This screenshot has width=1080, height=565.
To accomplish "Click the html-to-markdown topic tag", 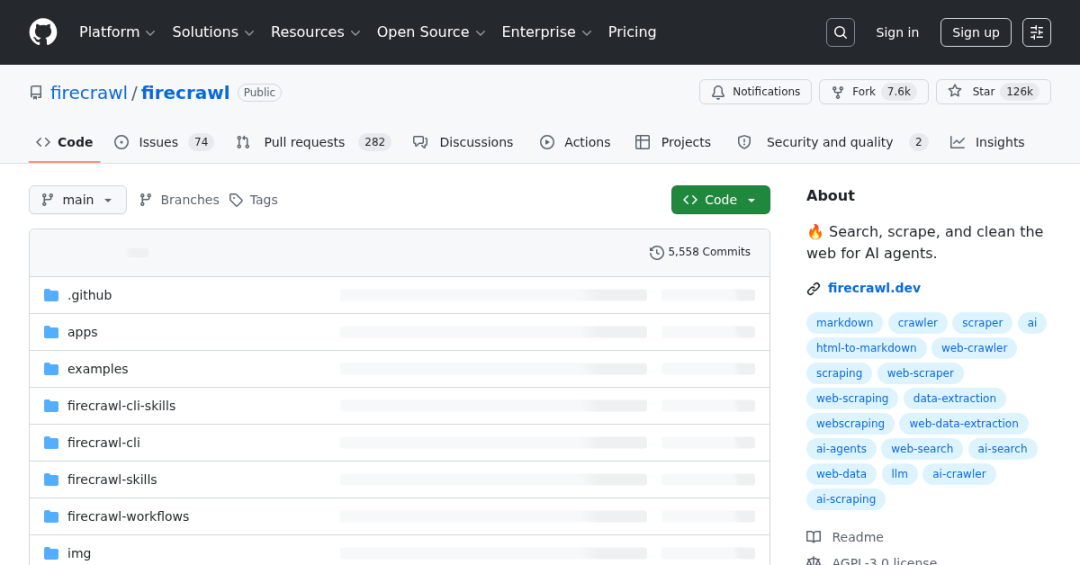I will pyautogui.click(x=866, y=348).
